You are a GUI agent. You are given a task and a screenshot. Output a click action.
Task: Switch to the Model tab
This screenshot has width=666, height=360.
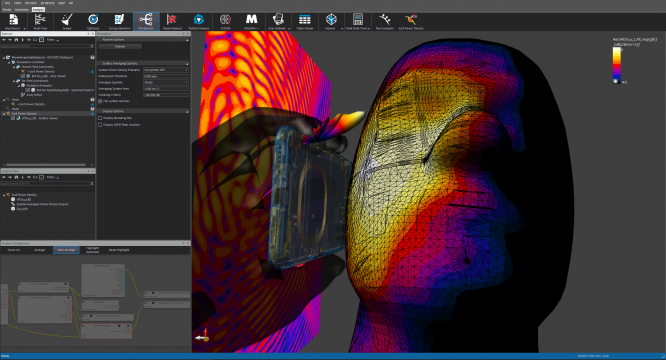click(x=7, y=9)
